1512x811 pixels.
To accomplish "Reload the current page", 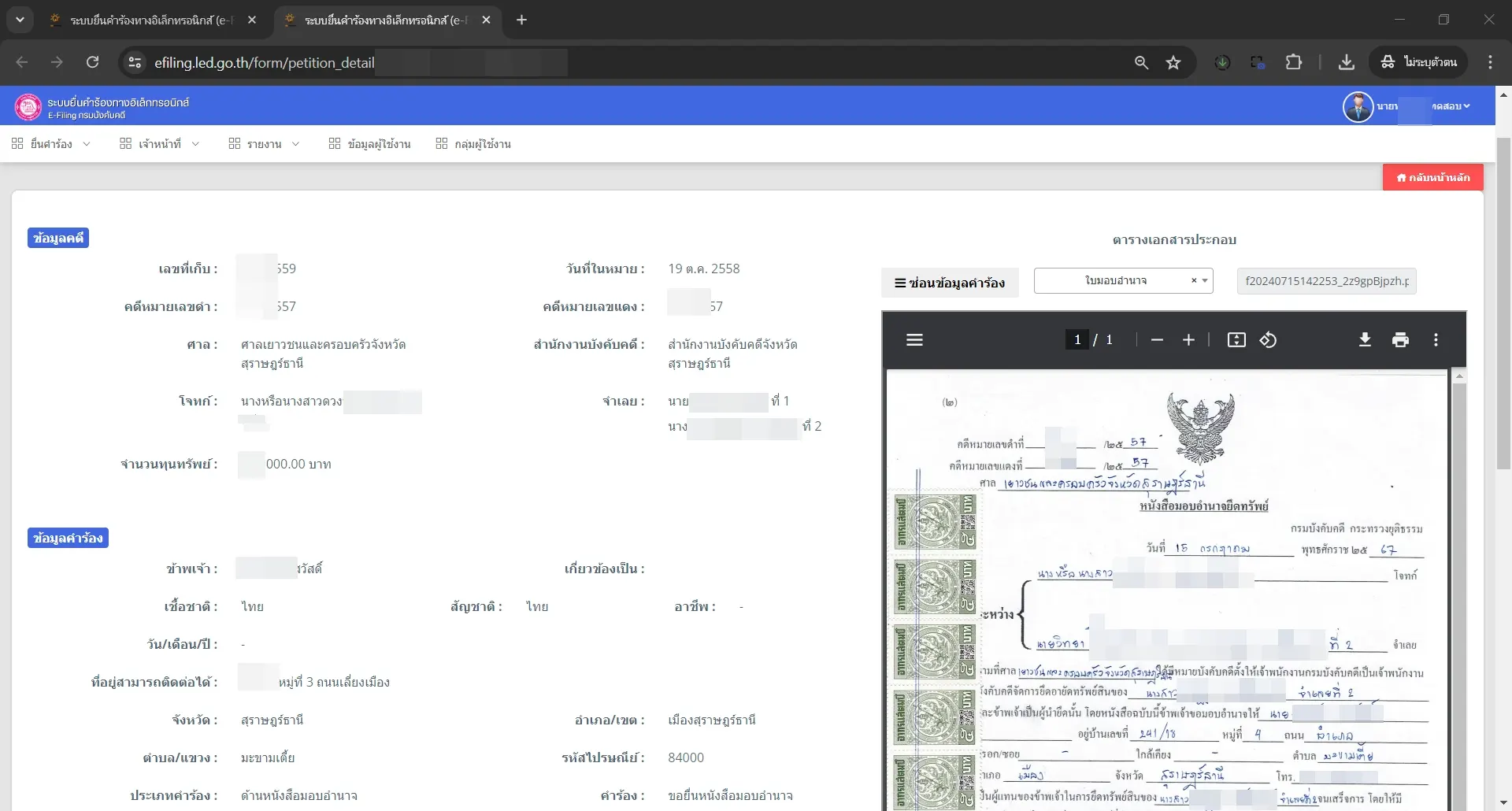I will pyautogui.click(x=92, y=62).
